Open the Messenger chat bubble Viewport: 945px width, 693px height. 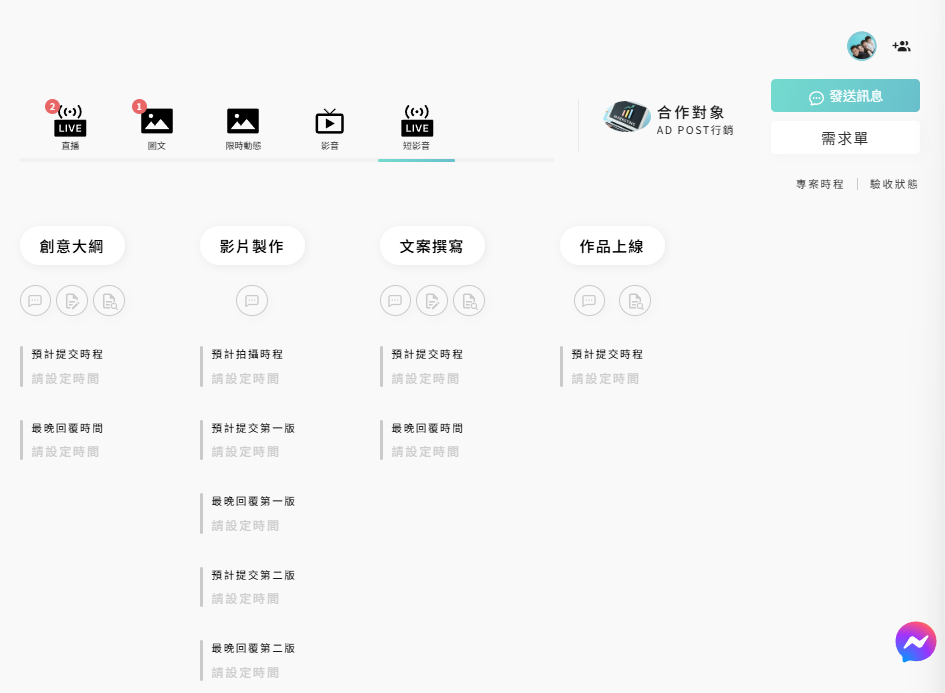pos(915,642)
